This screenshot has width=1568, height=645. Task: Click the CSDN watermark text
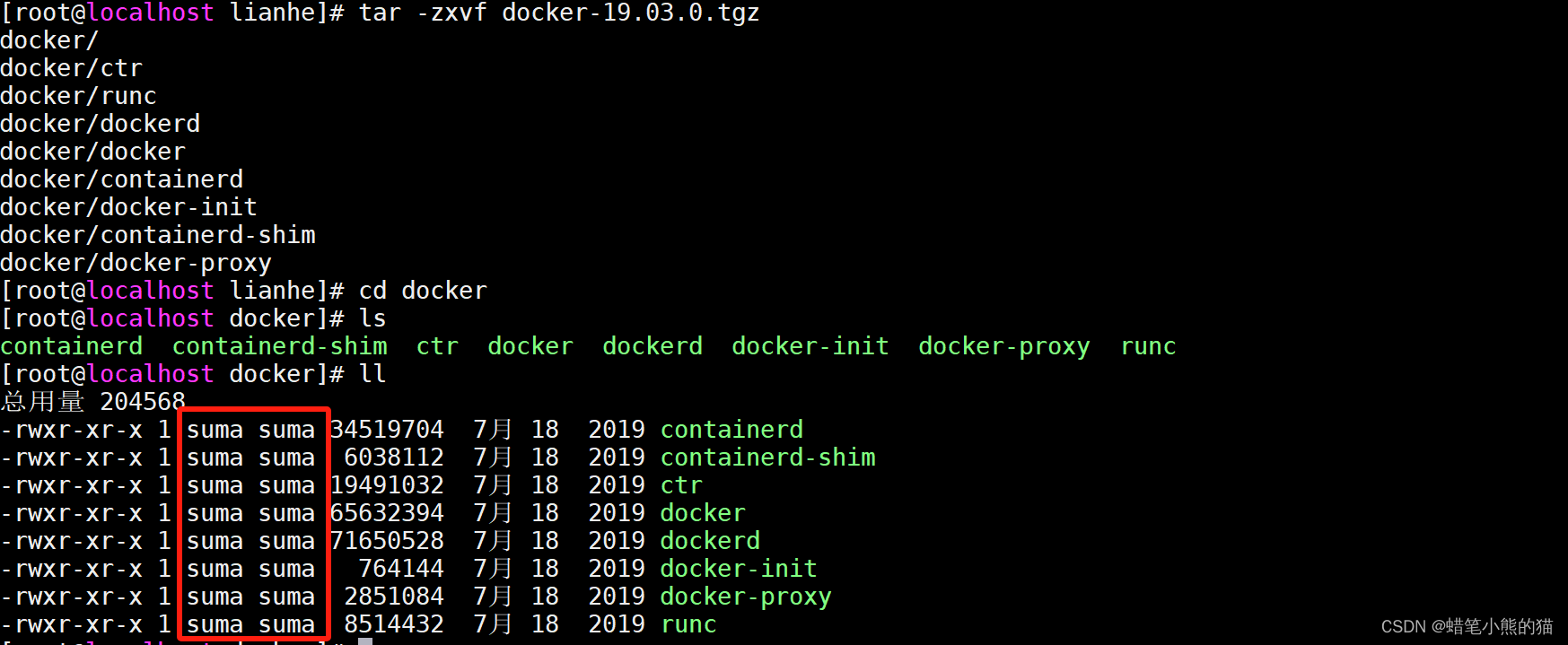click(x=1467, y=626)
